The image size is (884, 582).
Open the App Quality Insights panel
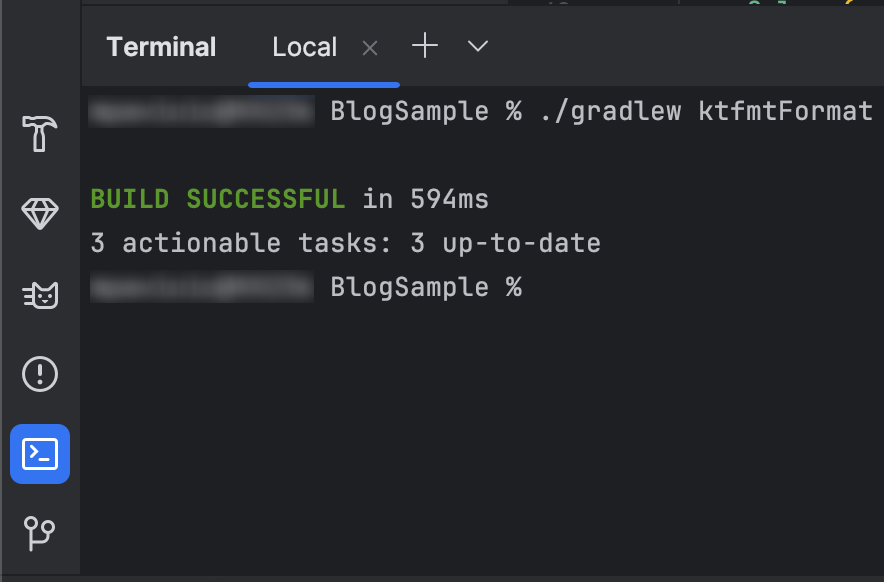coord(39,214)
